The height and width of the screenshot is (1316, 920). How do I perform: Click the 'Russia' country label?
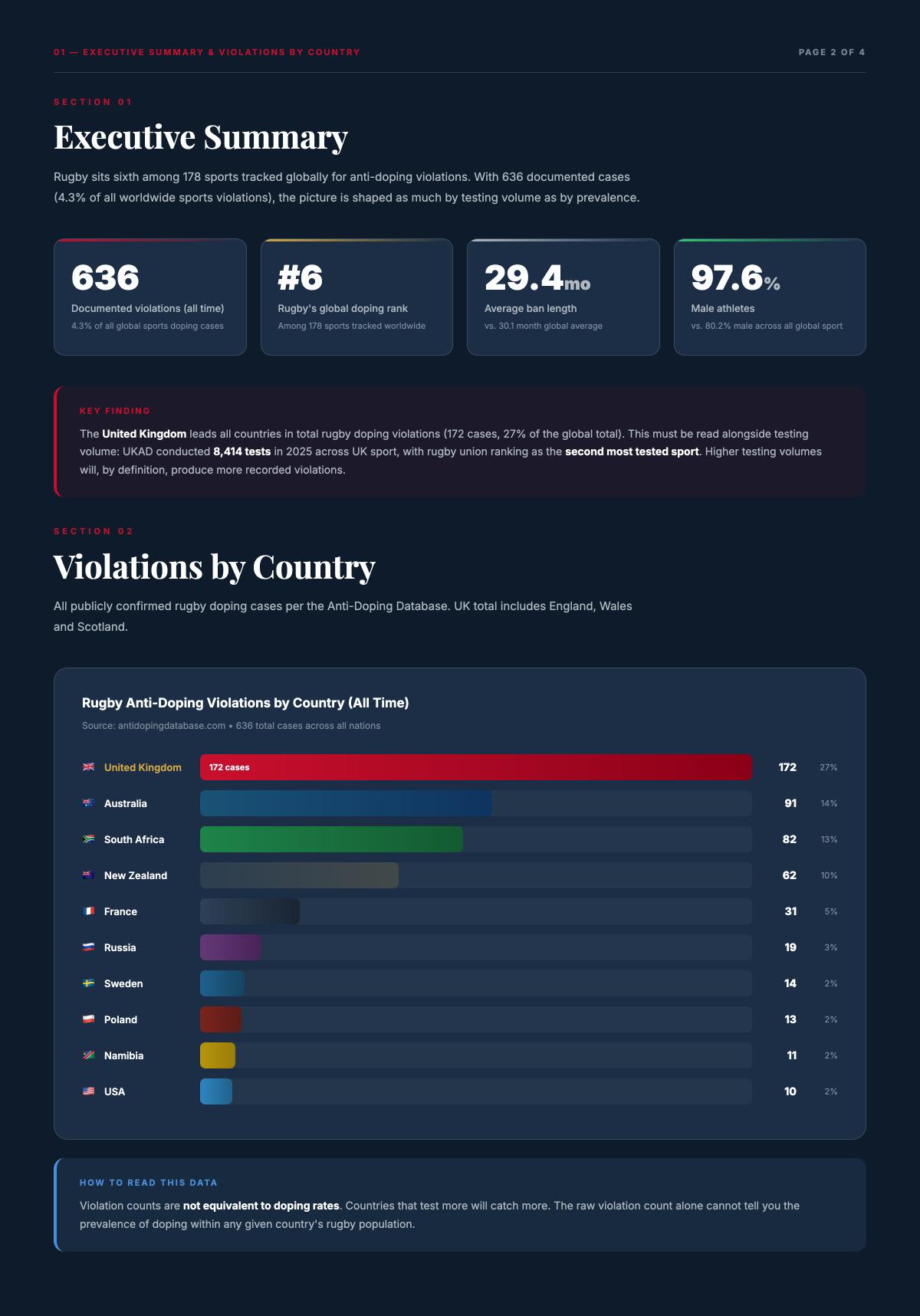click(120, 947)
